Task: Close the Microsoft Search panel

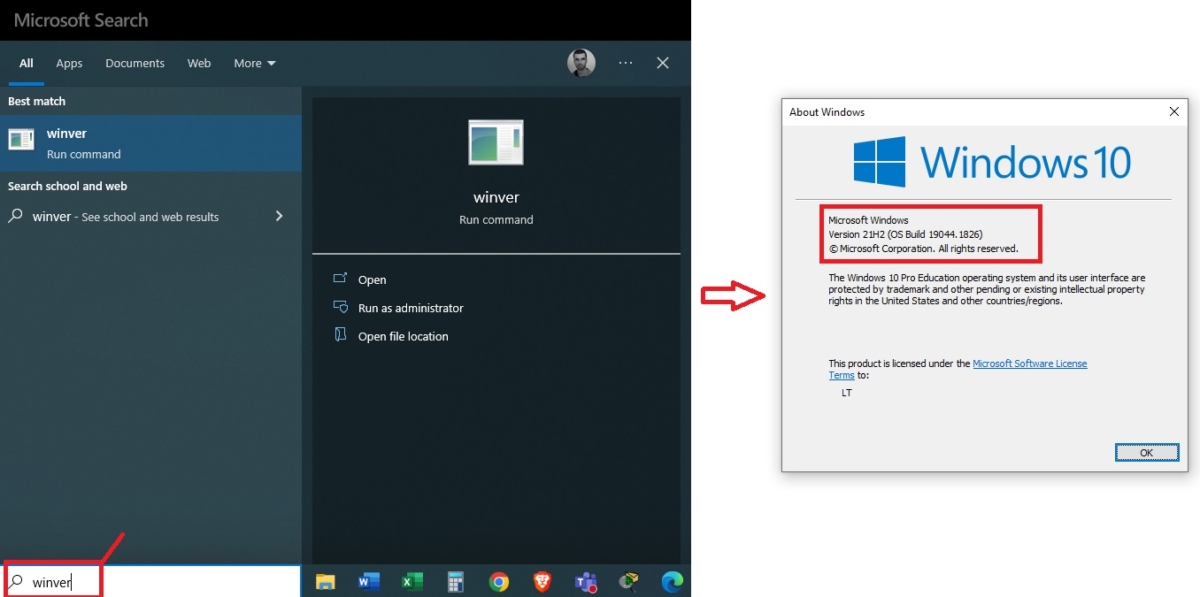Action: pos(662,63)
